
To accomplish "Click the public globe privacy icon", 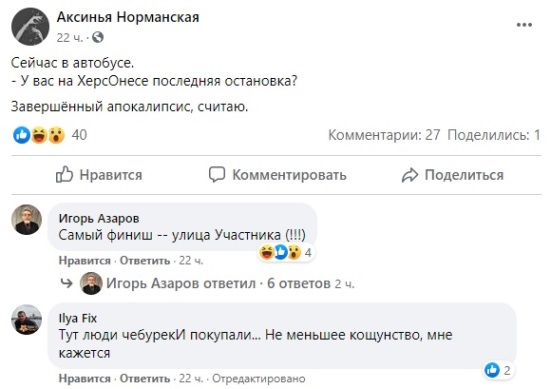I will 98,37.
